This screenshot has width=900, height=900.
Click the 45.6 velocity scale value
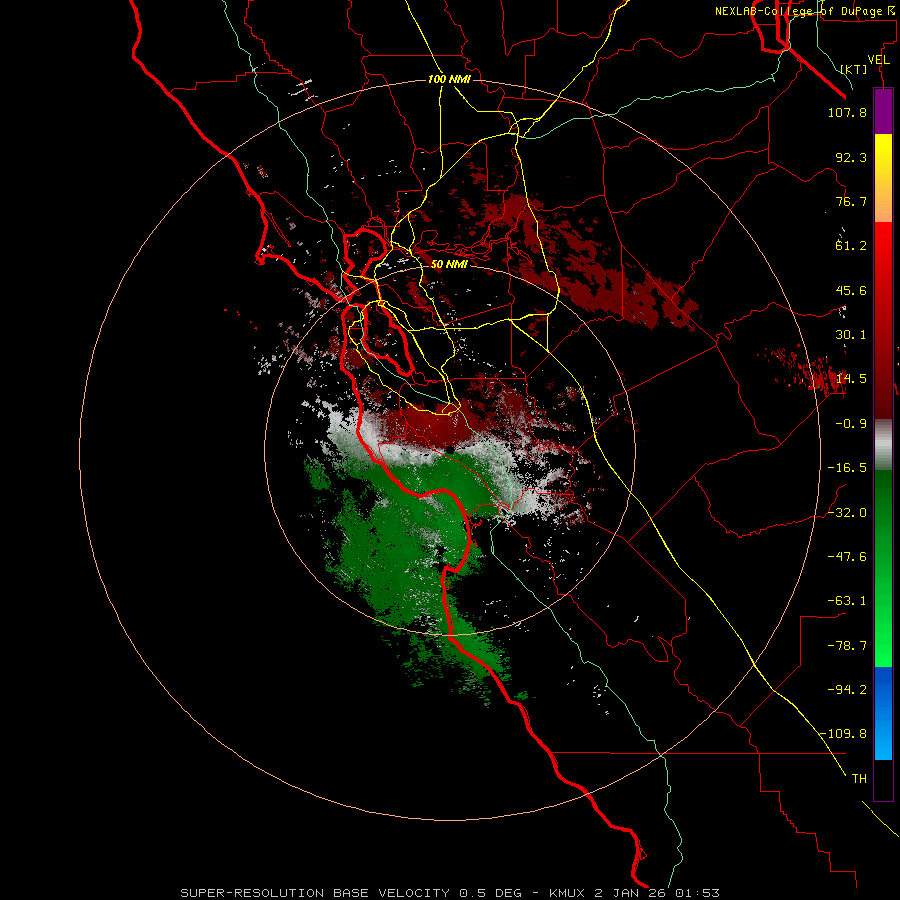tap(851, 290)
